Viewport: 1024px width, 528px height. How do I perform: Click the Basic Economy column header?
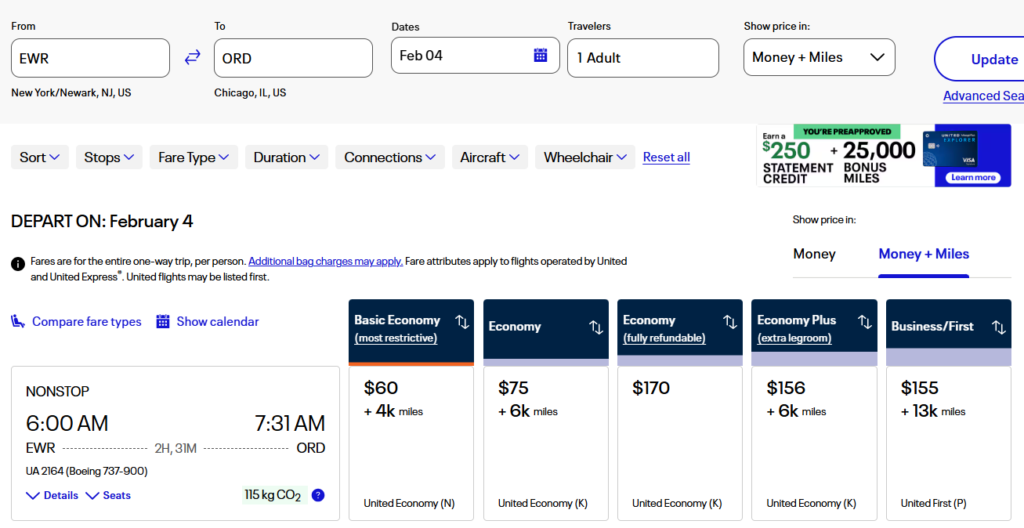coord(411,332)
